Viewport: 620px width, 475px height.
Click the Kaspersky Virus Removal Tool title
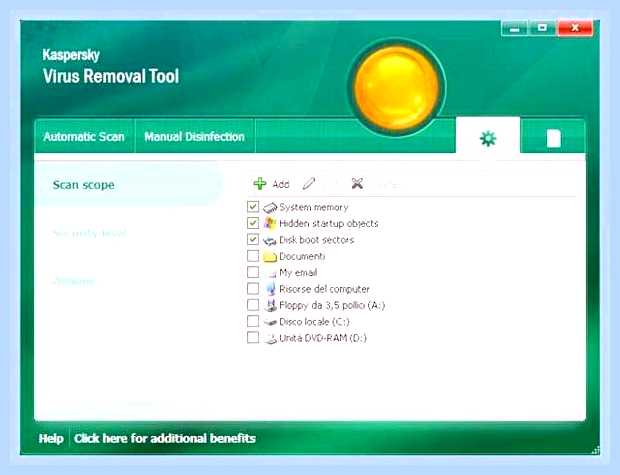click(x=111, y=66)
